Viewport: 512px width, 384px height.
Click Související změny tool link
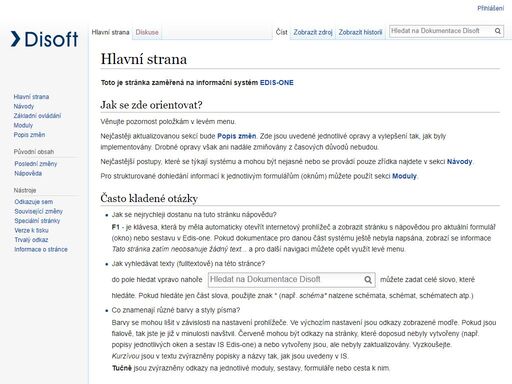pos(39,211)
